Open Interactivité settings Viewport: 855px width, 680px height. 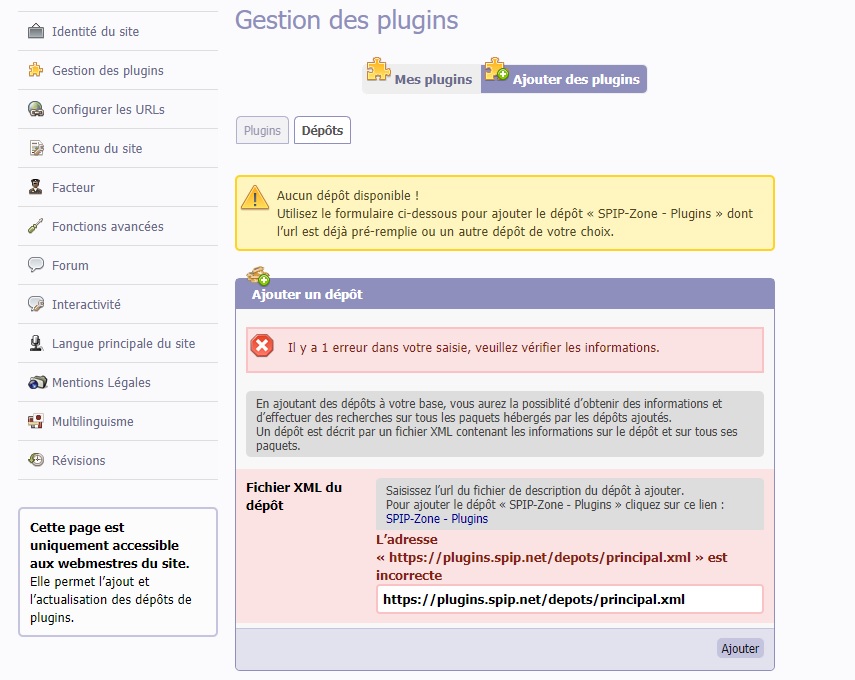(118, 304)
